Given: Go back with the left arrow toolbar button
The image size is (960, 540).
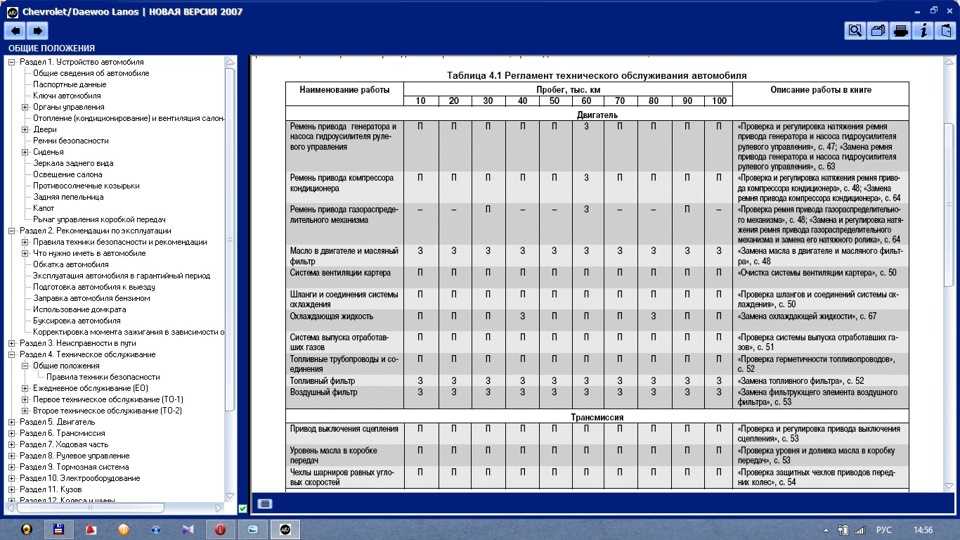Looking at the screenshot, I should [15, 31].
